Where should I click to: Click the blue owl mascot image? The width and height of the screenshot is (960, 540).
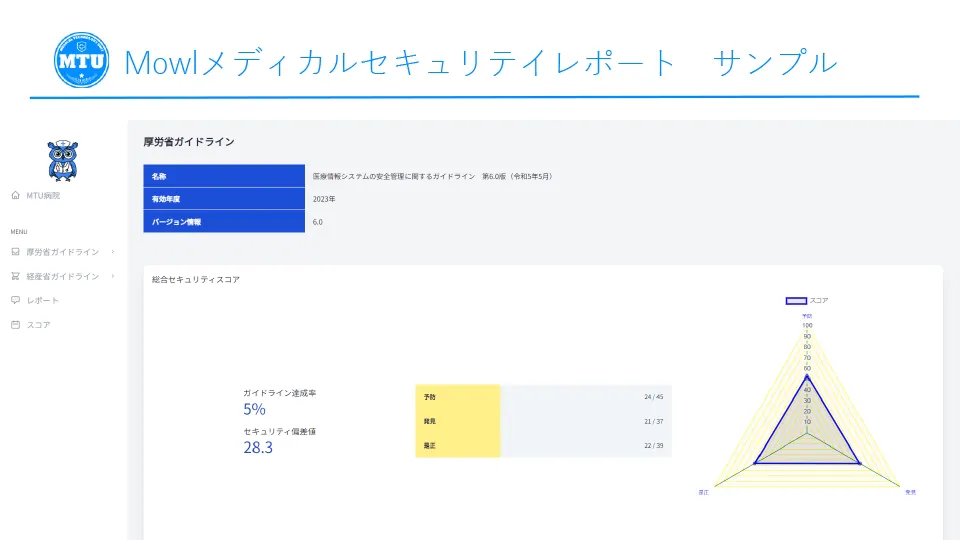pyautogui.click(x=63, y=160)
